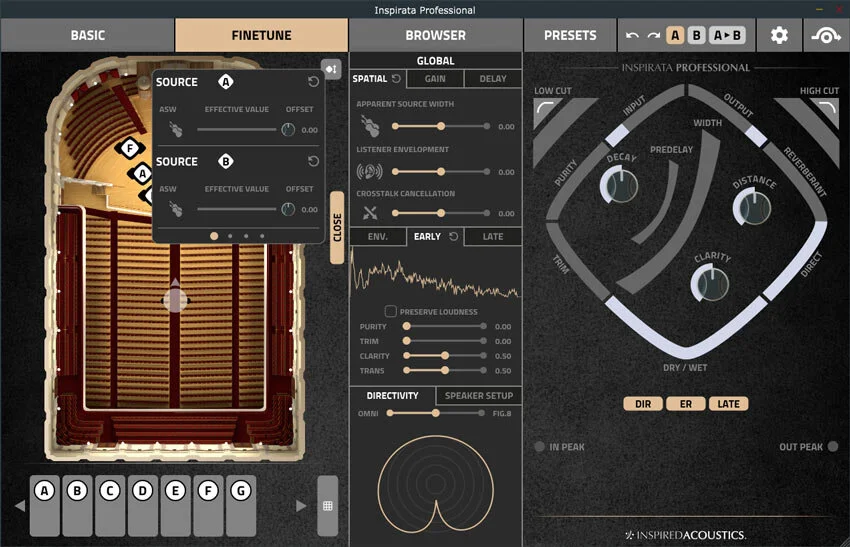Screen dimensions: 850x547
Task: Click the Listener Envelopment ear icon
Action: pyautogui.click(x=370, y=171)
